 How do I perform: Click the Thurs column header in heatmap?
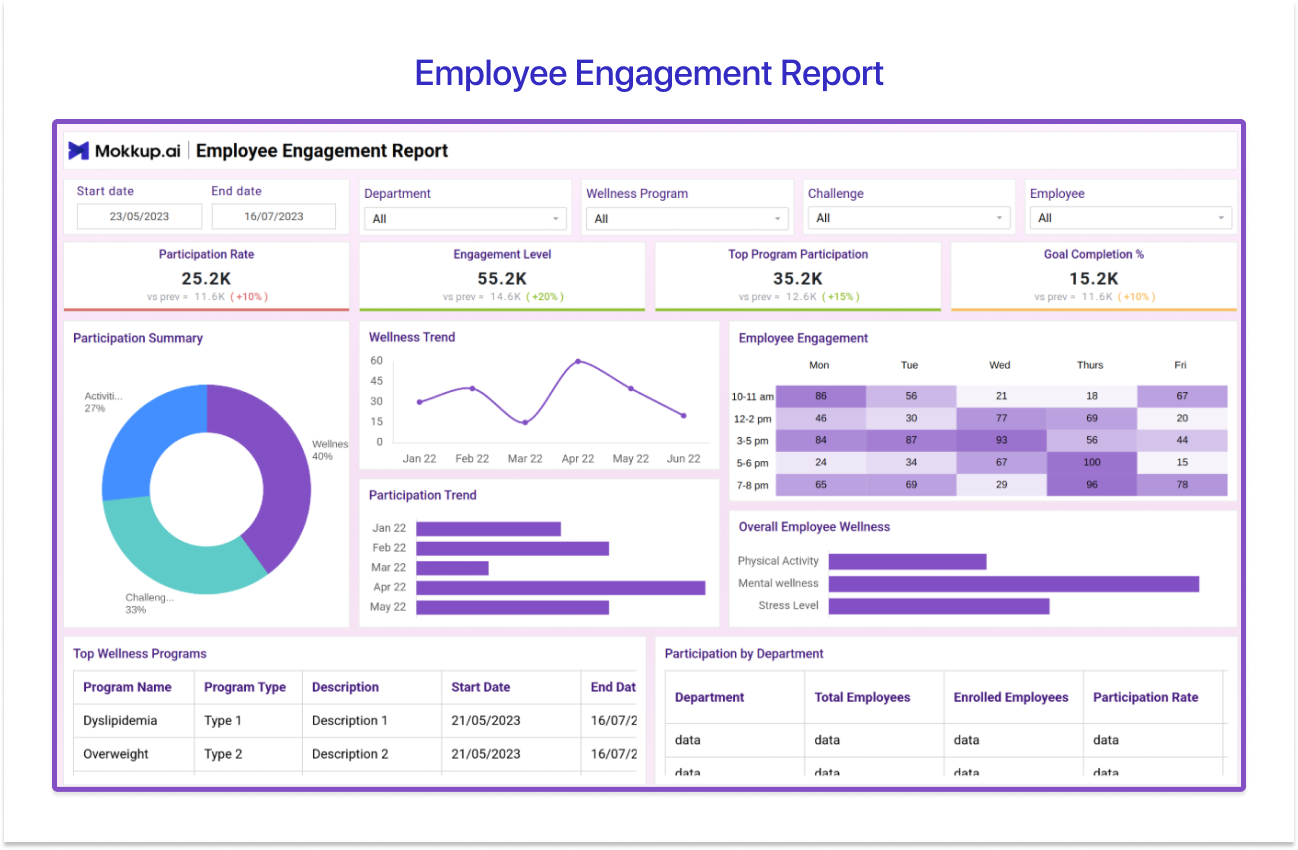point(1091,365)
